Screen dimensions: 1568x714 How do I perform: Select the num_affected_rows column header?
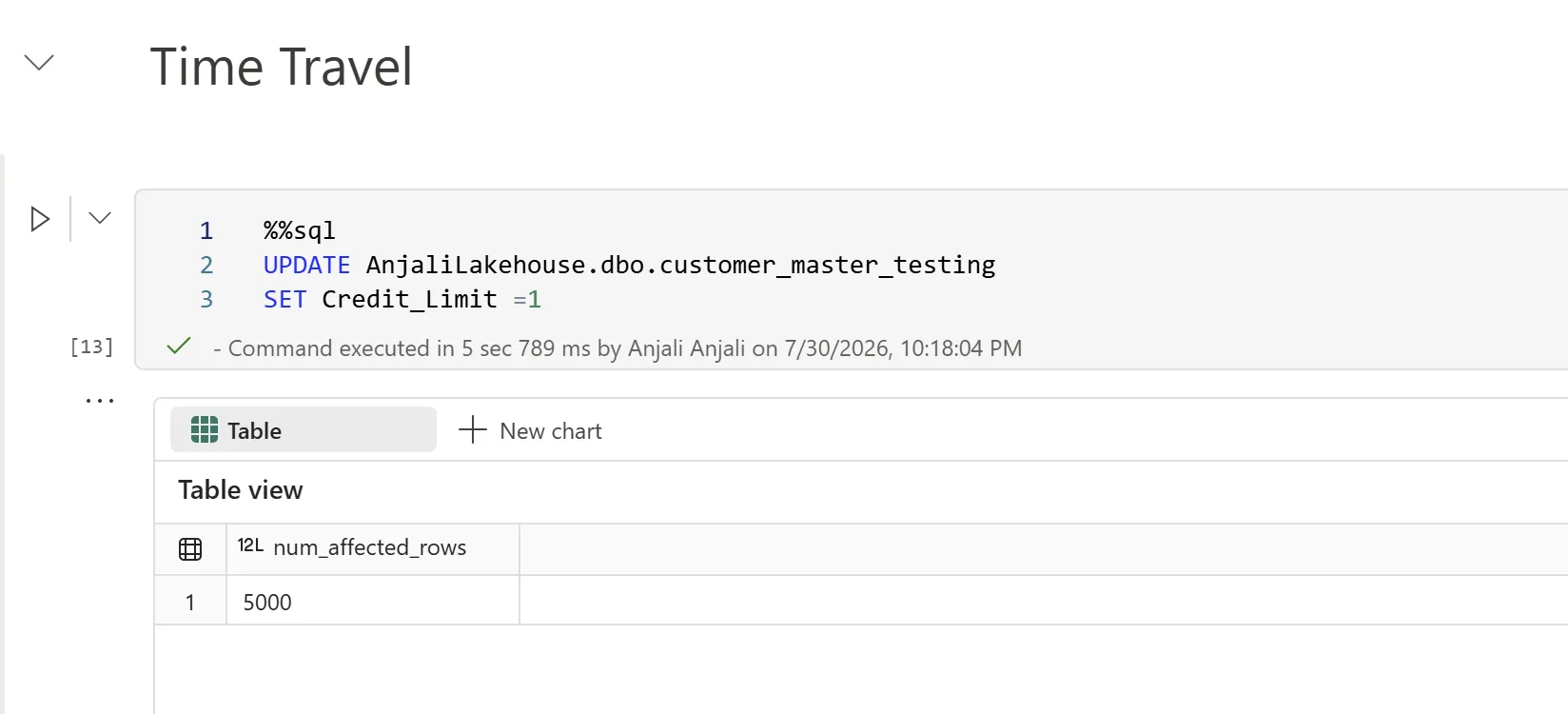[x=373, y=548]
